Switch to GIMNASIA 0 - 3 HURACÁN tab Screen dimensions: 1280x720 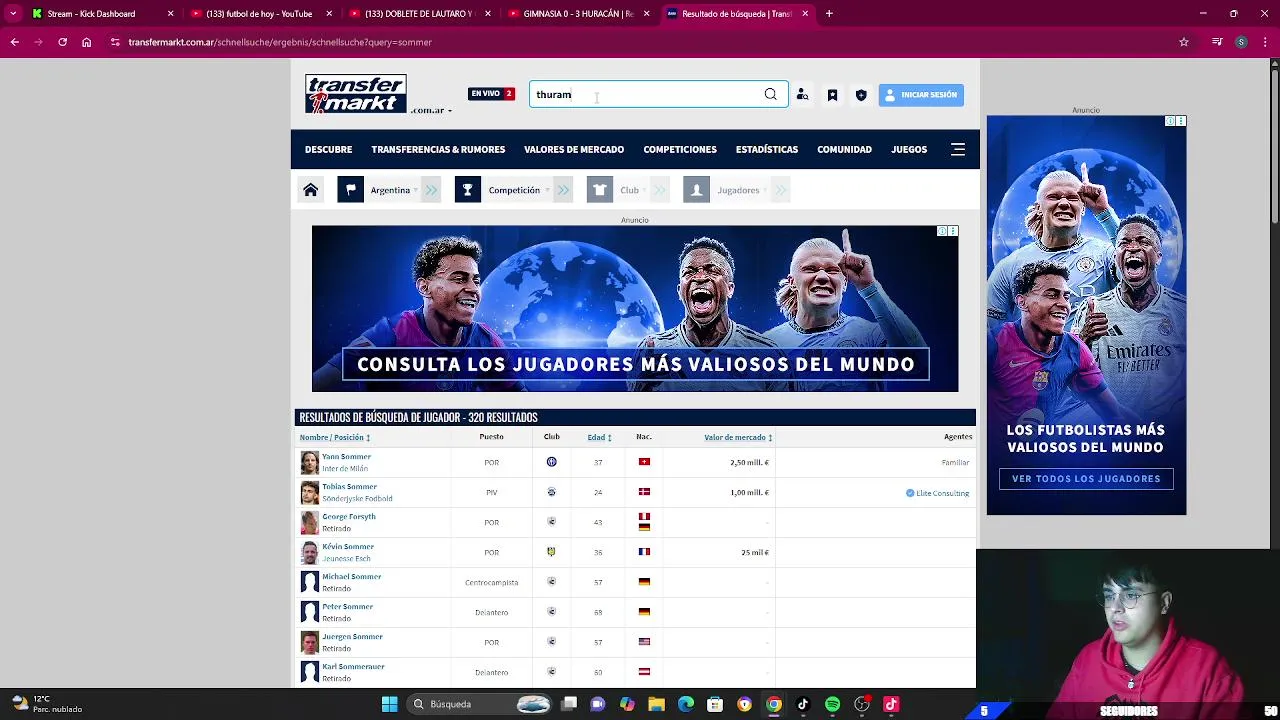click(x=580, y=14)
